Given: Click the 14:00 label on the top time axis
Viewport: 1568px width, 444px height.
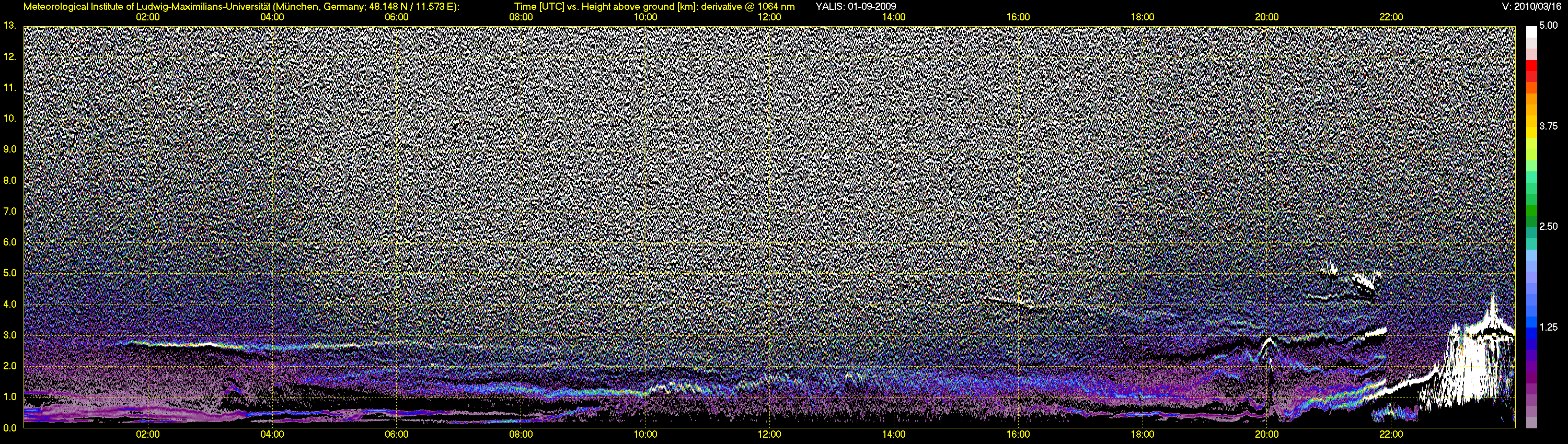Looking at the screenshot, I should (894, 17).
